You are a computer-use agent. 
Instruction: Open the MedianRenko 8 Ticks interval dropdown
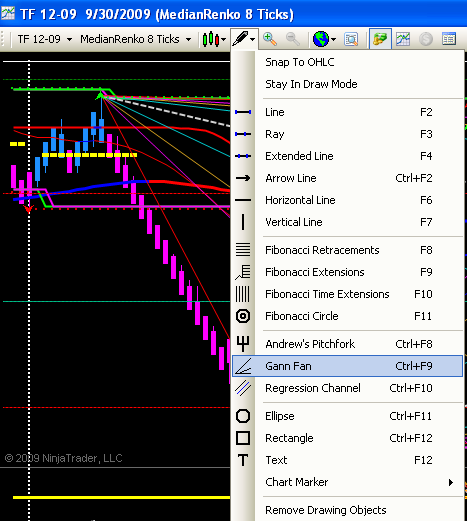pyautogui.click(x=136, y=39)
